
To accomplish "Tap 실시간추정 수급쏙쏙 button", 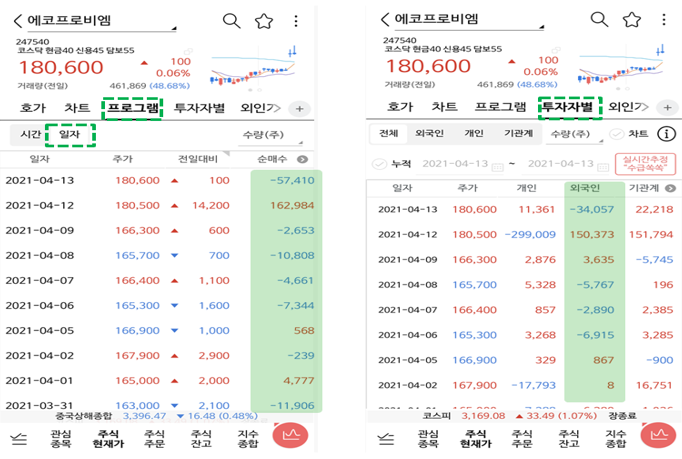I will click(645, 164).
